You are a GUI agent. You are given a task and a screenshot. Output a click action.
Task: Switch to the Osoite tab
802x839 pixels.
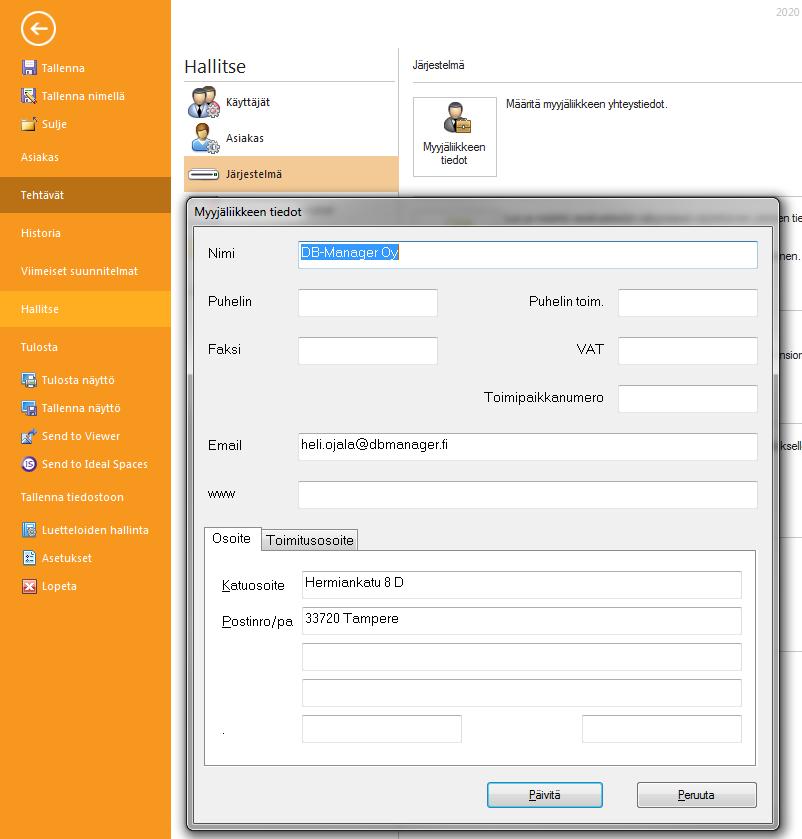tap(232, 538)
